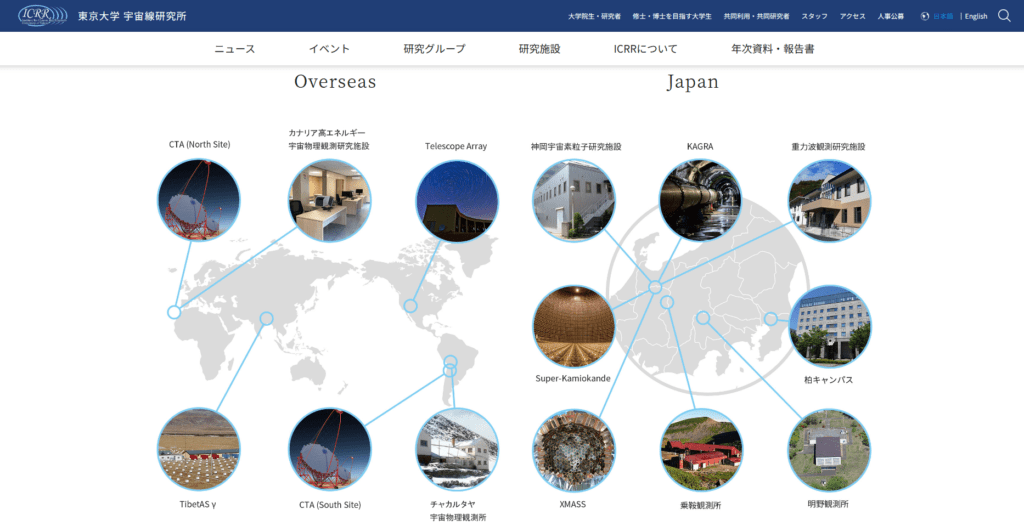
Task: Click the ICRR logo in the header
Action: [x=35, y=16]
